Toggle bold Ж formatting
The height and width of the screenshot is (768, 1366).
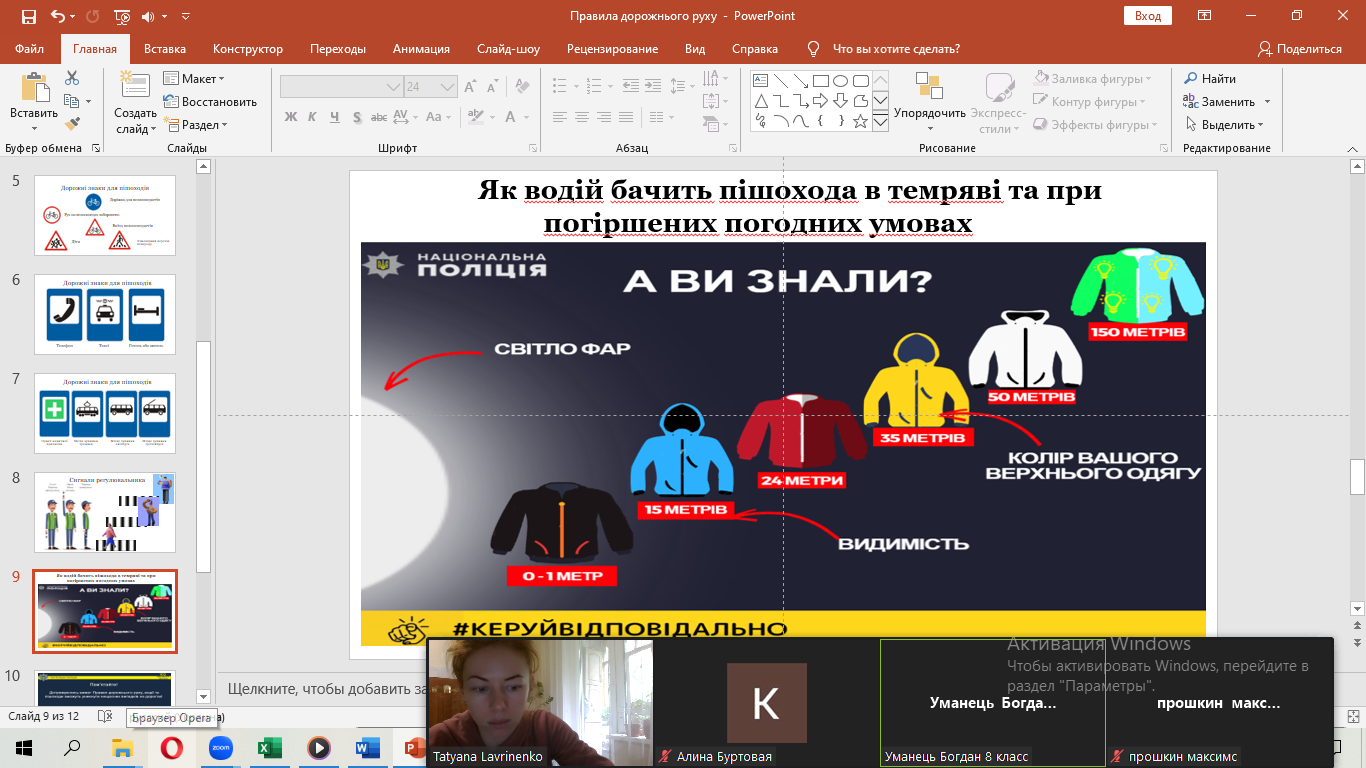coord(291,116)
